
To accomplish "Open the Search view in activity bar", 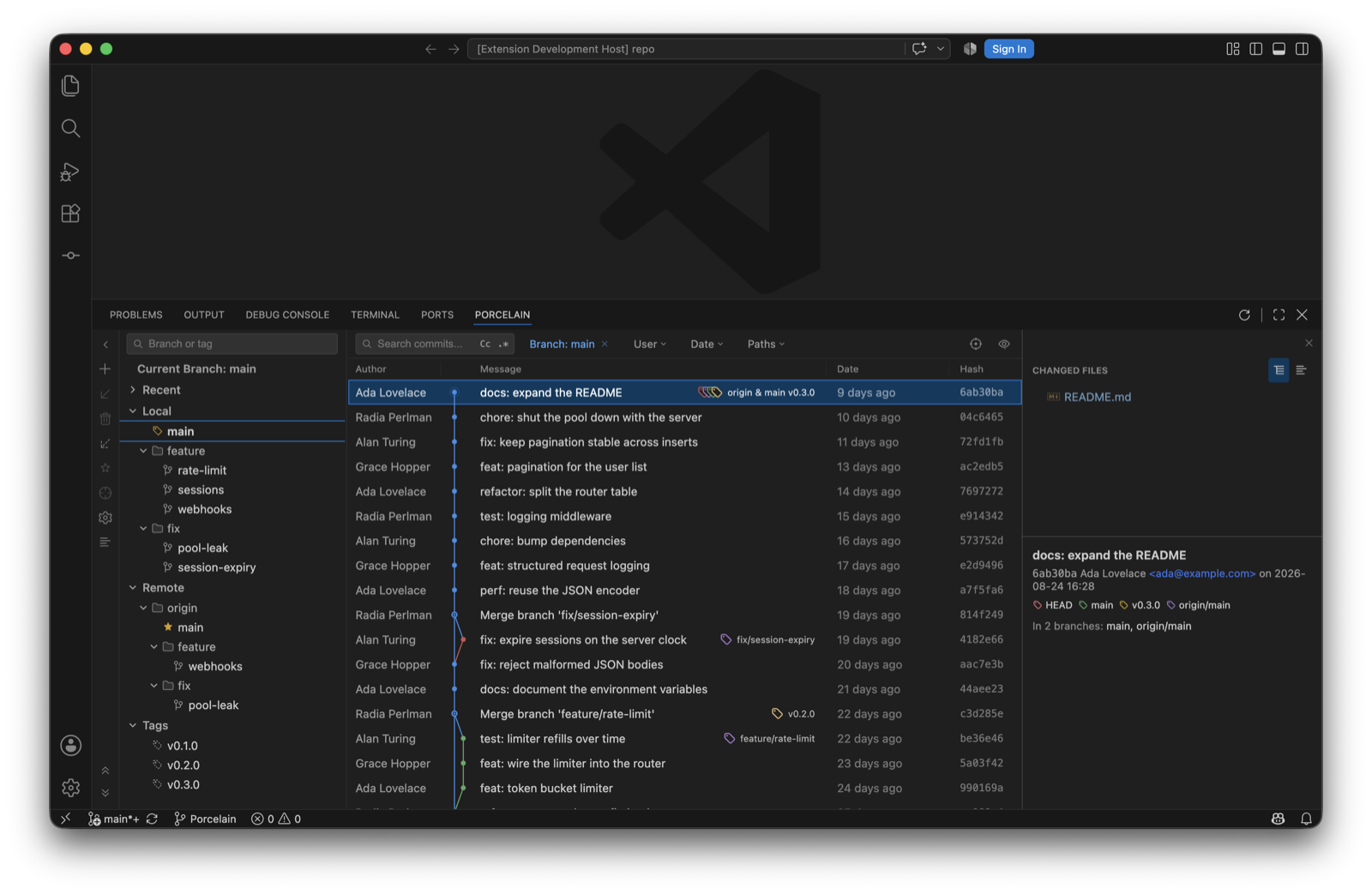I will (x=70, y=129).
